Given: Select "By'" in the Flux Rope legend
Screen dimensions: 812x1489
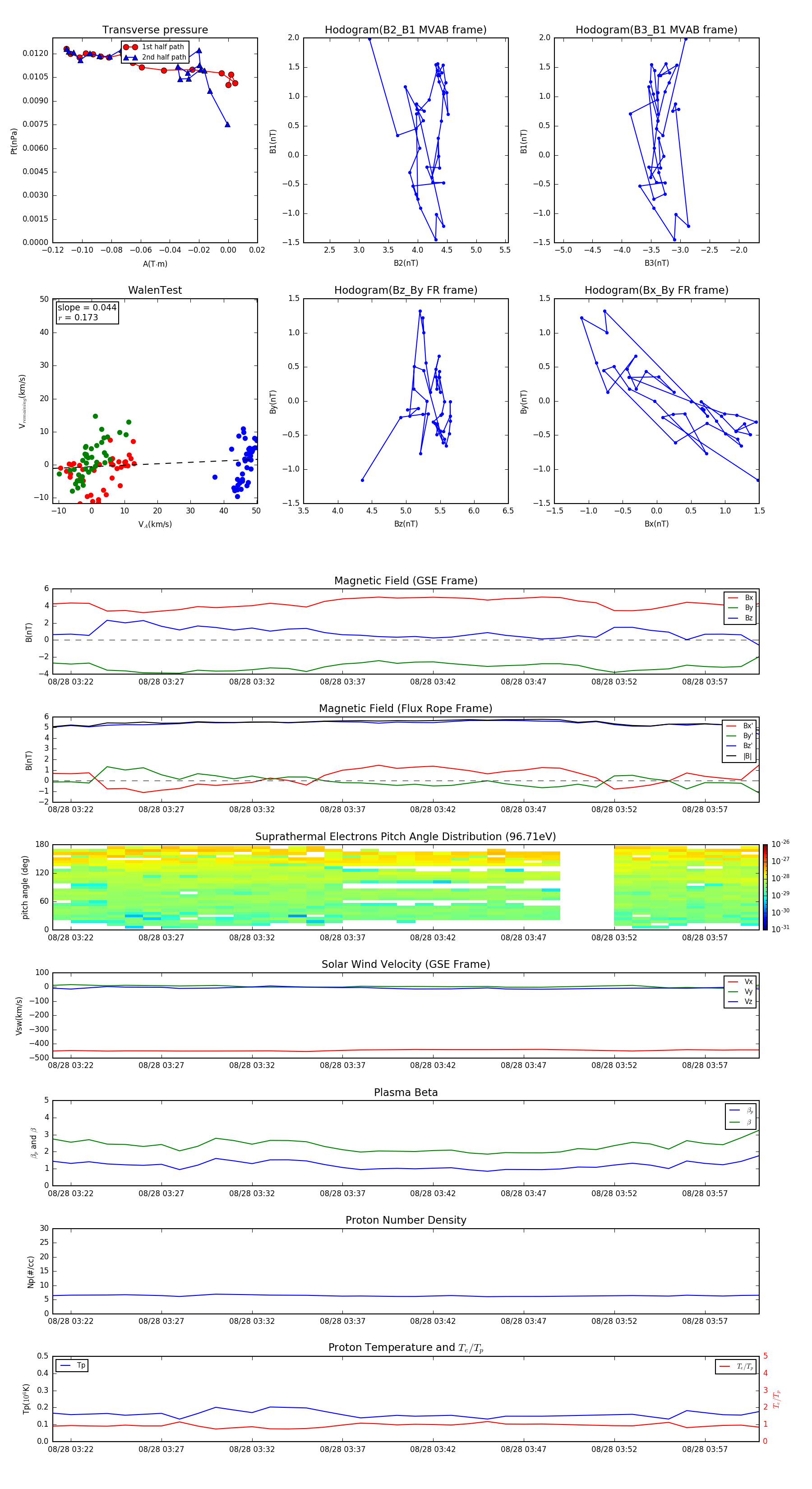Looking at the screenshot, I should [x=740, y=736].
